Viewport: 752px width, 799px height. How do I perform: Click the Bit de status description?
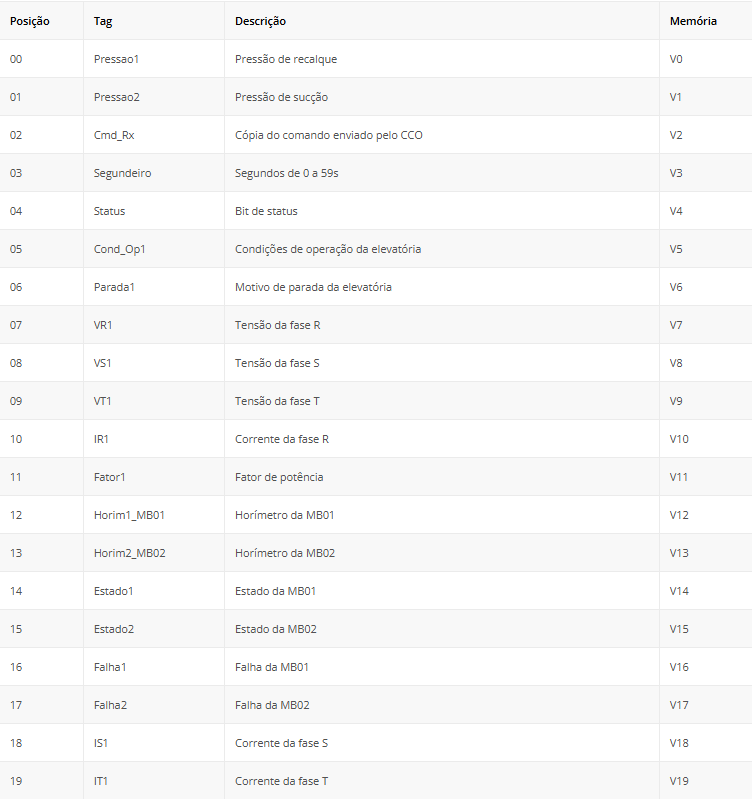266,211
